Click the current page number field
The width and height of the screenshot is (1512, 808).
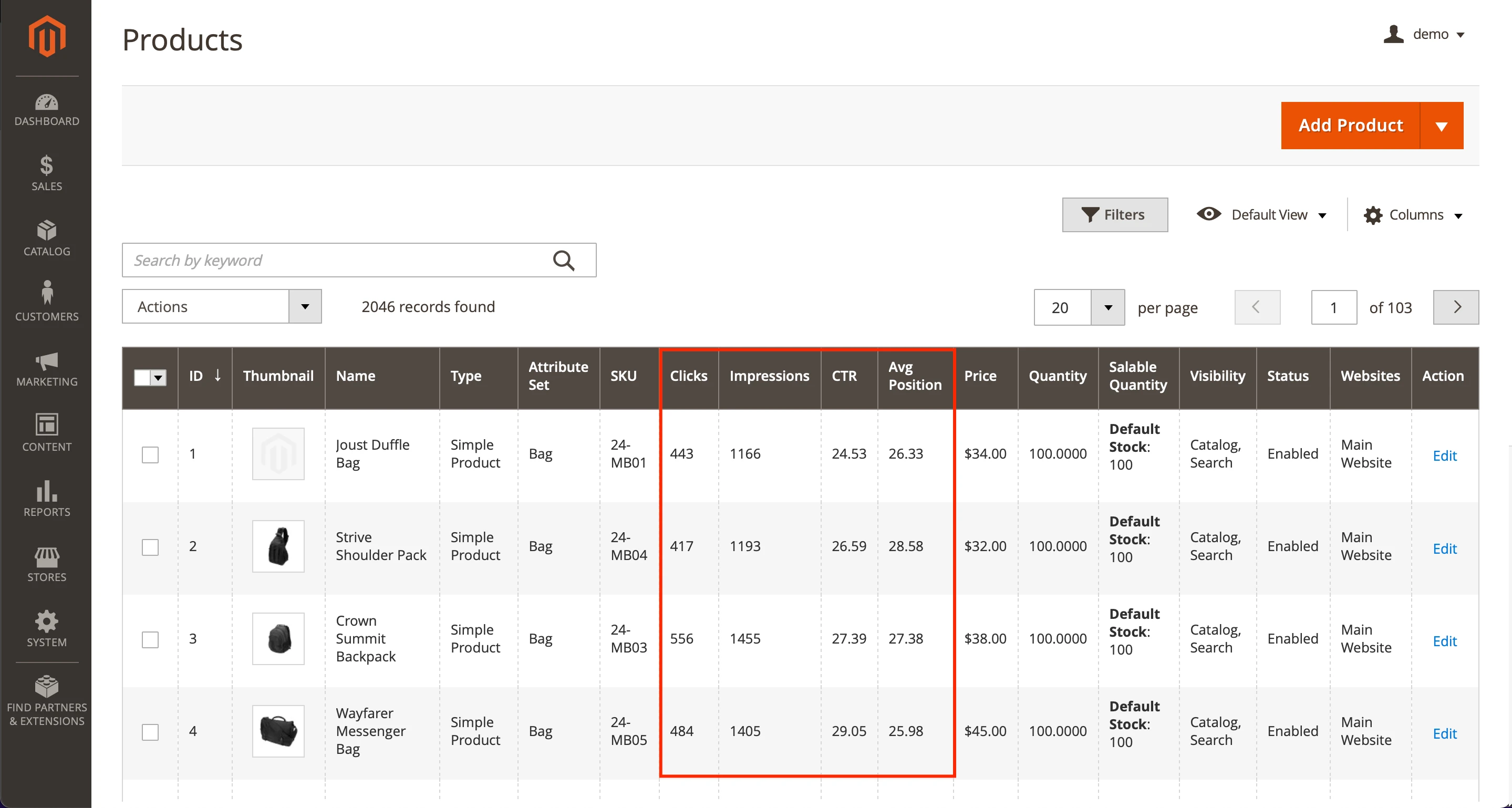(1334, 307)
